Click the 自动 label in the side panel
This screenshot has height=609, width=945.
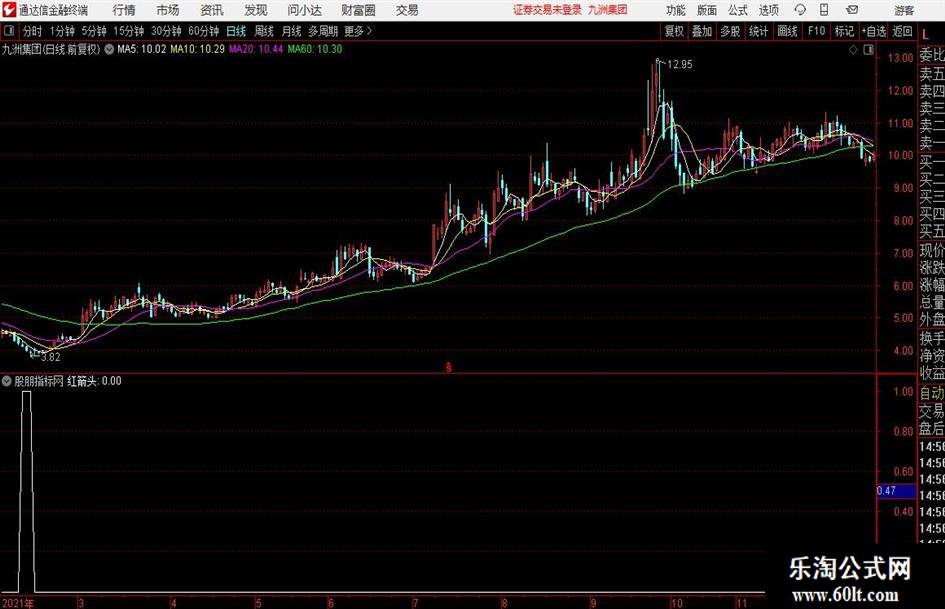point(932,393)
